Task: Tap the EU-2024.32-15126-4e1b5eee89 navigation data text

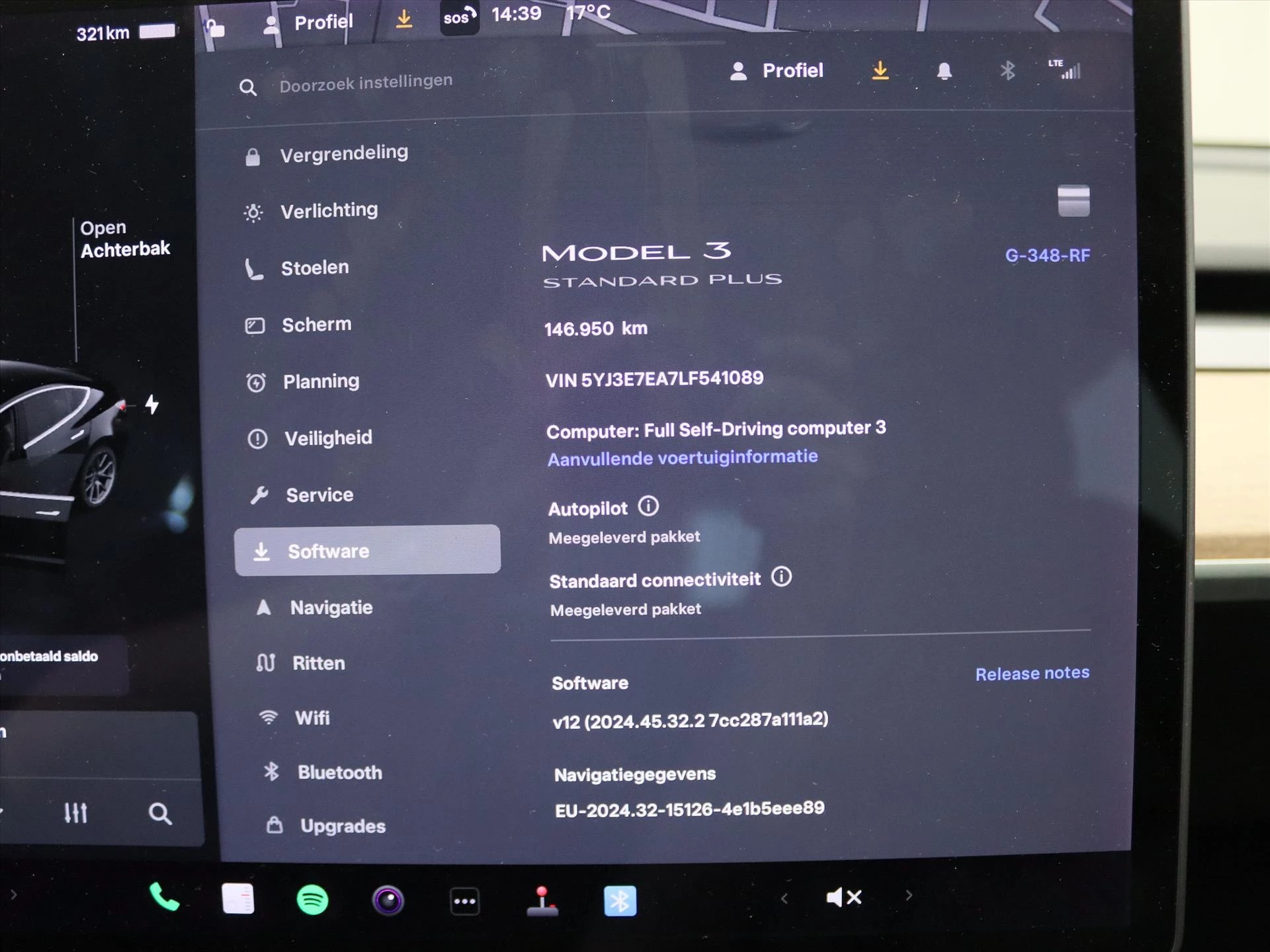Action: coord(690,809)
